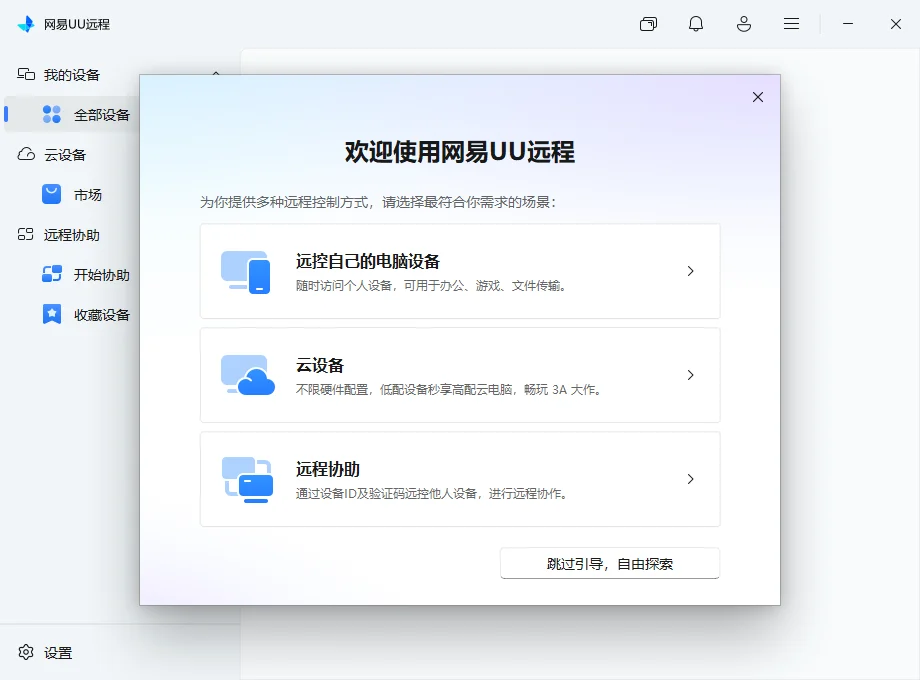Open the user account icon
The image size is (920, 680).
[x=744, y=24]
